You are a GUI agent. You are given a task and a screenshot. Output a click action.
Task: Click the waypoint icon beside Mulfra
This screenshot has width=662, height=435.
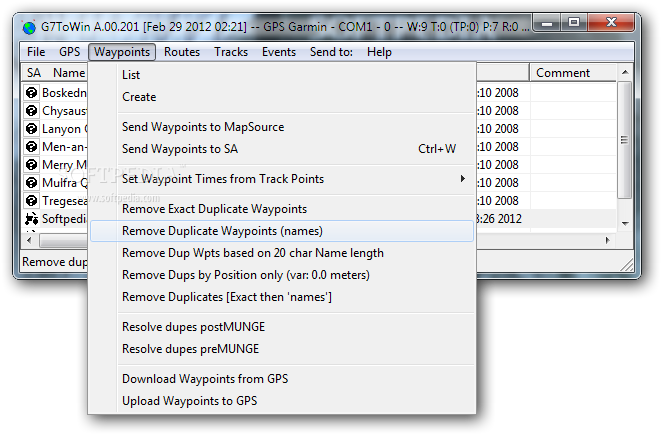point(31,182)
